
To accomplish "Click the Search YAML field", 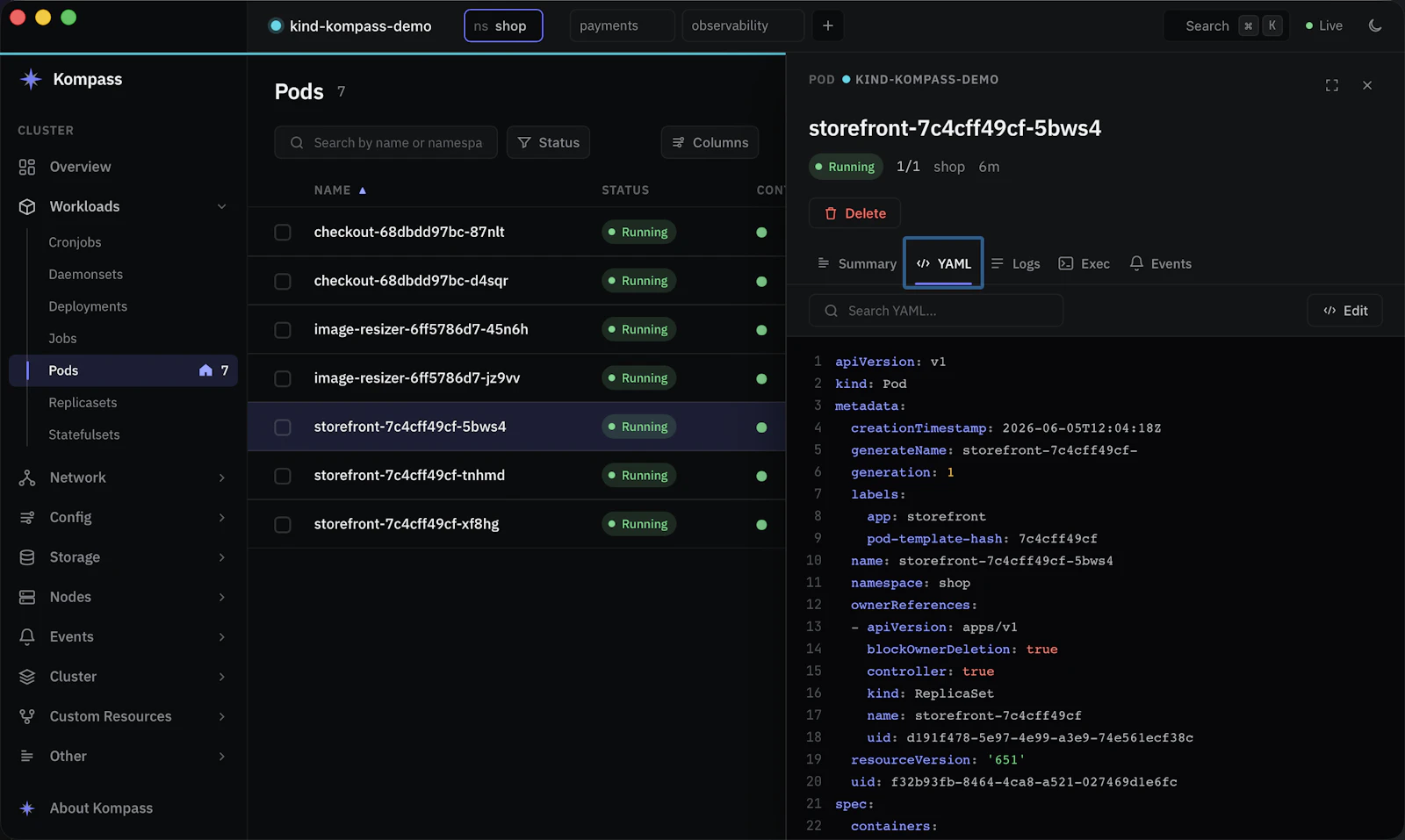I will (x=936, y=311).
